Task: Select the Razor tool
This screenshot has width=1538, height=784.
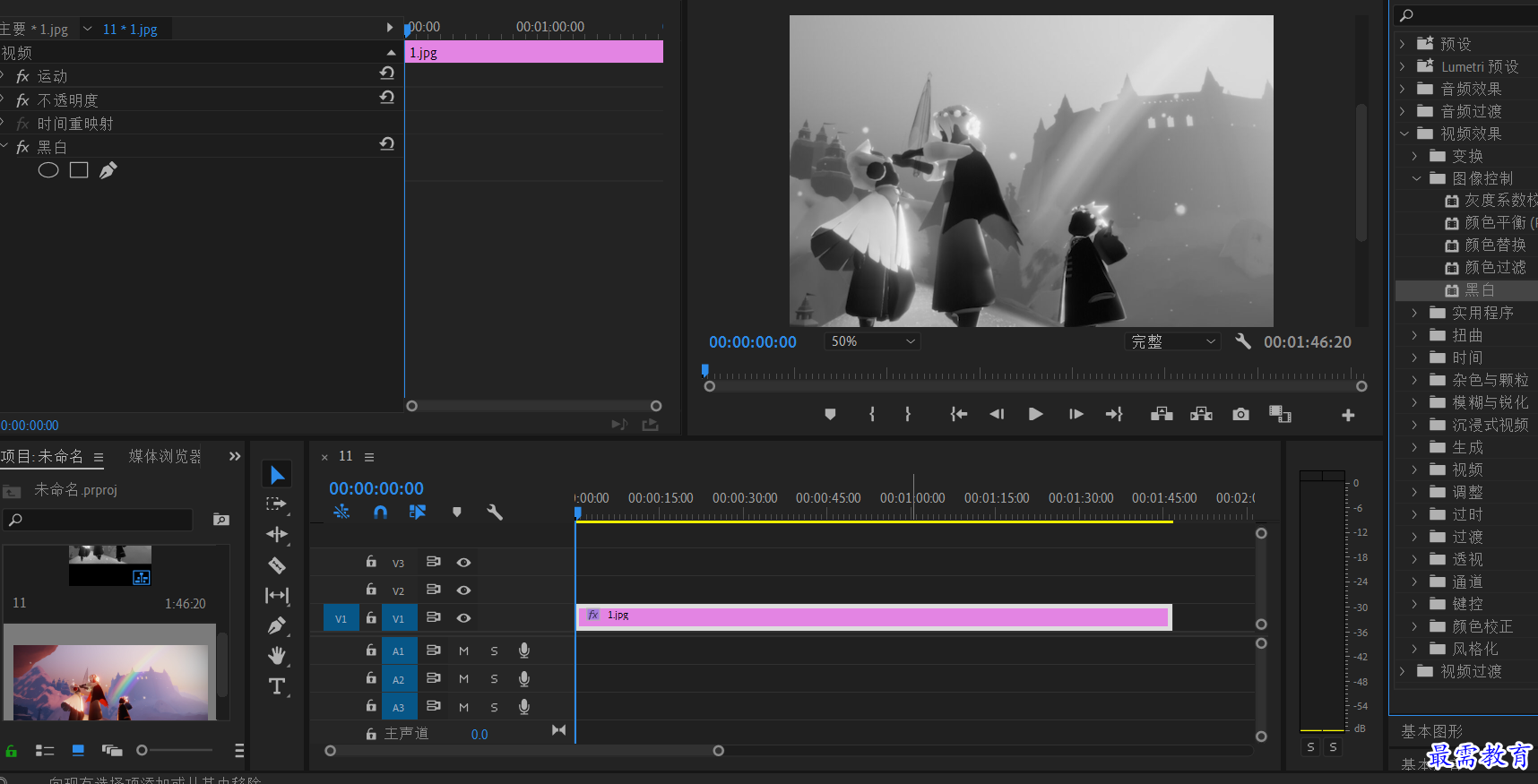Action: 277,565
